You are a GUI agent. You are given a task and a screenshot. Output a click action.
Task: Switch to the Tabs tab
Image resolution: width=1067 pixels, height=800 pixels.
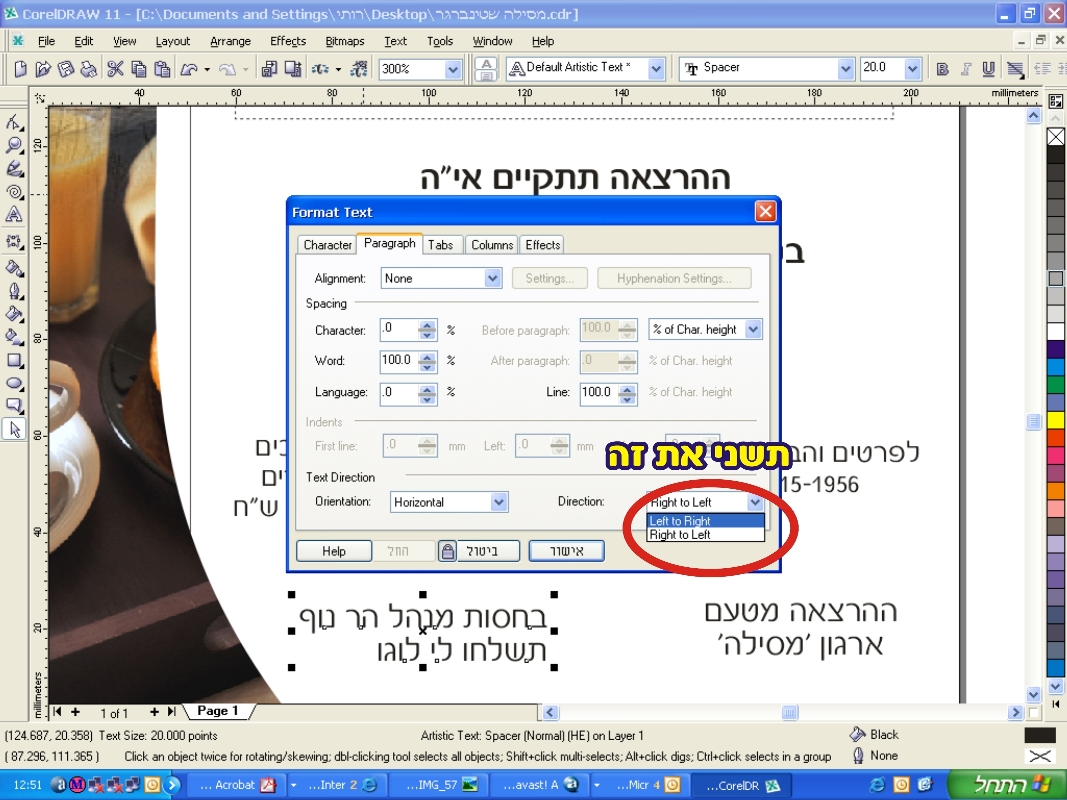440,245
